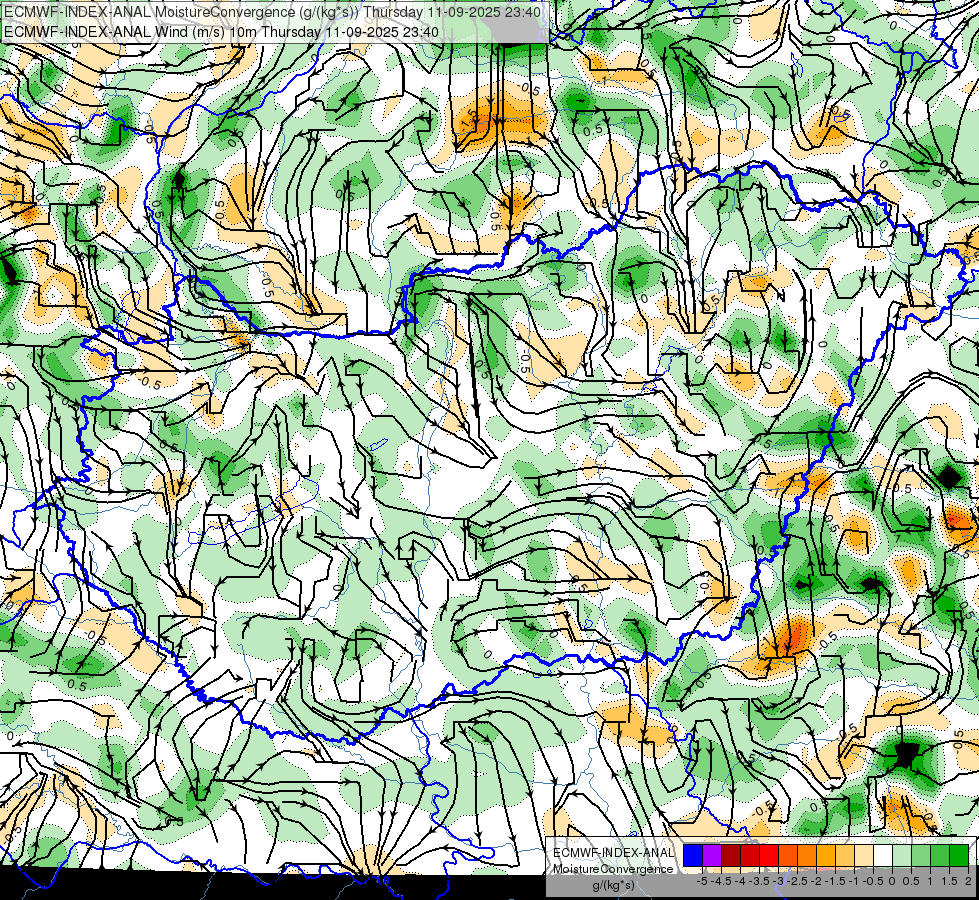The height and width of the screenshot is (900, 979).
Task: Click the legend unit g/(kg*s)
Action: coord(613,885)
